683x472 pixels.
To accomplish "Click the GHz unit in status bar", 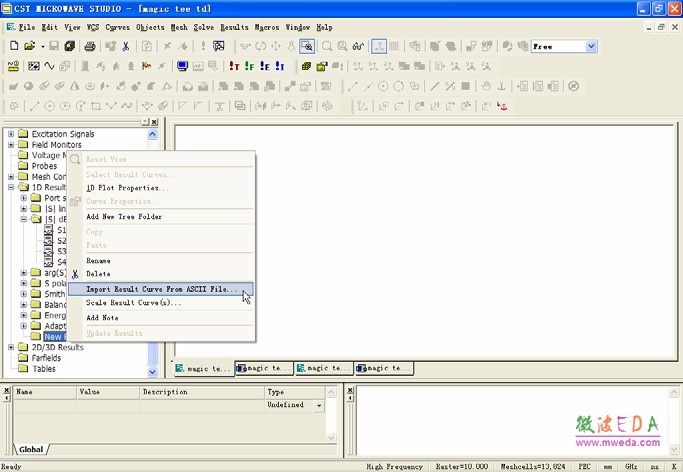I will click(x=631, y=467).
